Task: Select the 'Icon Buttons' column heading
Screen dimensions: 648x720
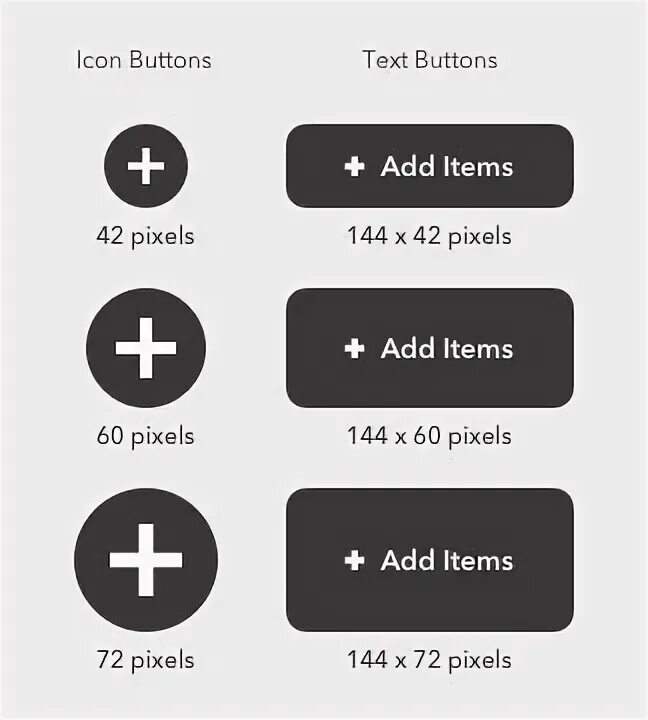Action: (x=144, y=60)
